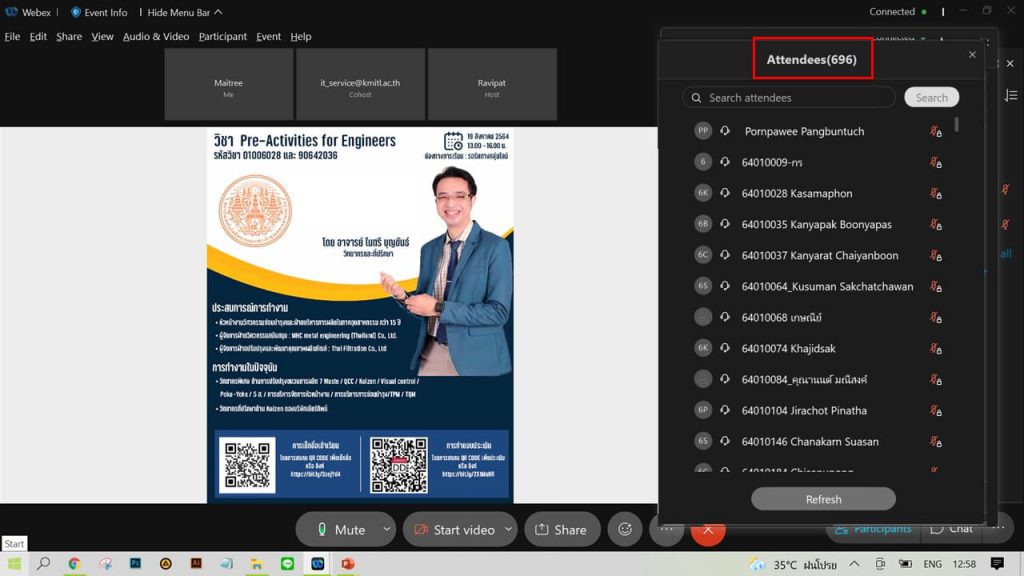Open the Participant menu
1024x576 pixels.
click(x=222, y=37)
